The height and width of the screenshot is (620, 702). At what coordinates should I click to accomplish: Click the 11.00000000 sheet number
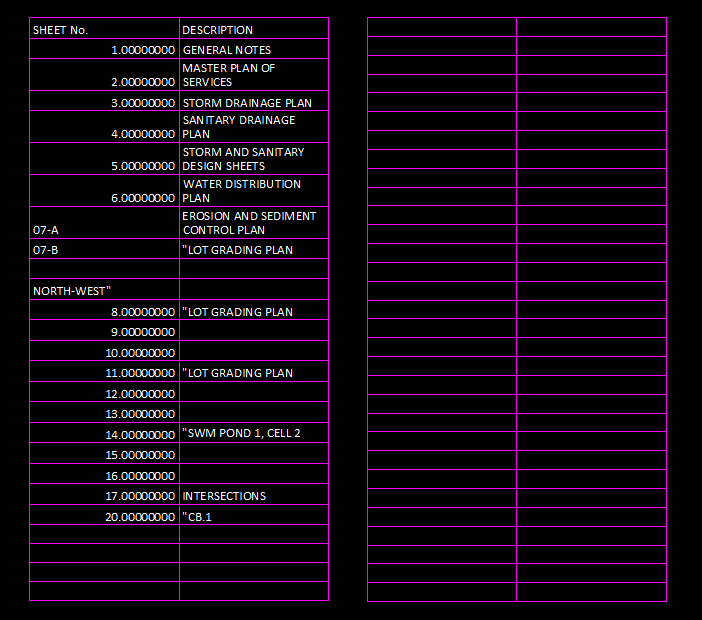[x=140, y=373]
